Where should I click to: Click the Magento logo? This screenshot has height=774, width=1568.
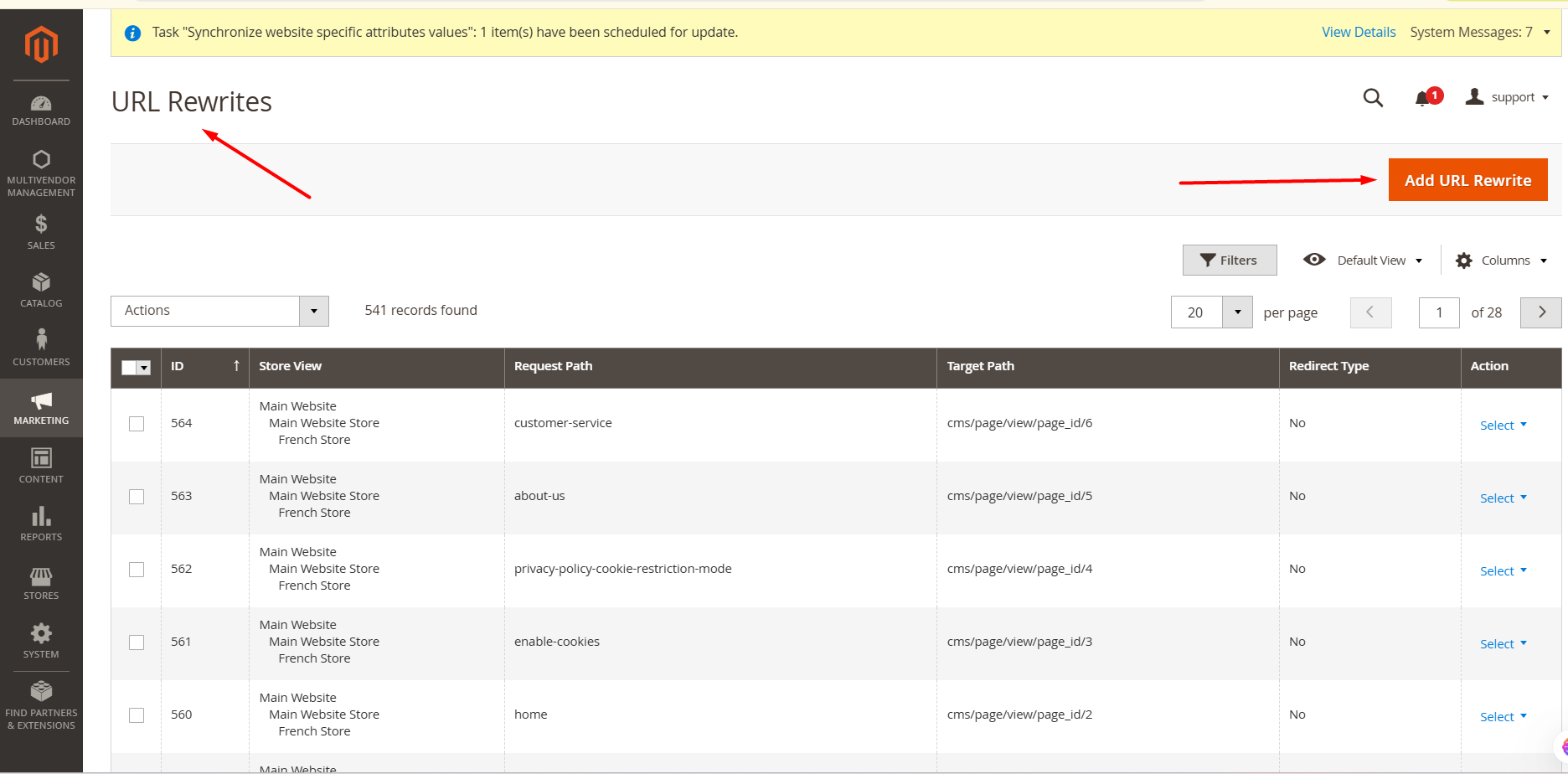(x=41, y=44)
